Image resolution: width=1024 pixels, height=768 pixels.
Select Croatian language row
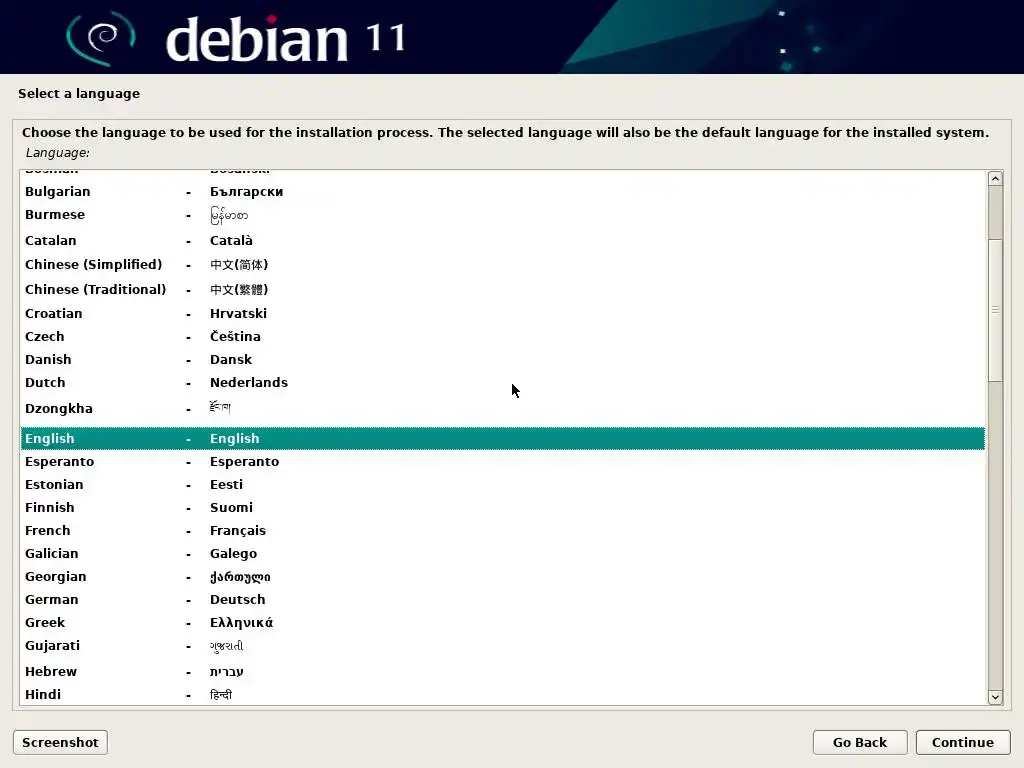point(502,313)
